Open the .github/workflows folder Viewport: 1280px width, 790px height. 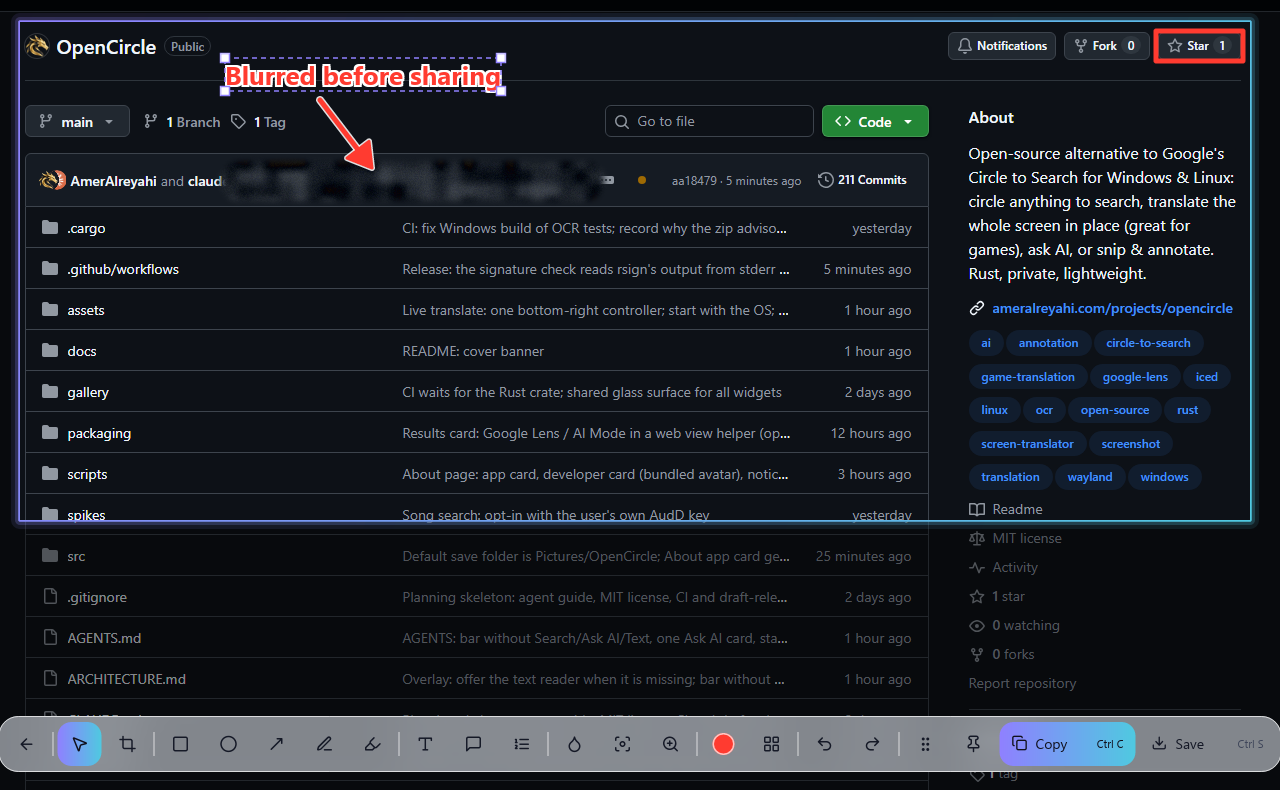(123, 269)
